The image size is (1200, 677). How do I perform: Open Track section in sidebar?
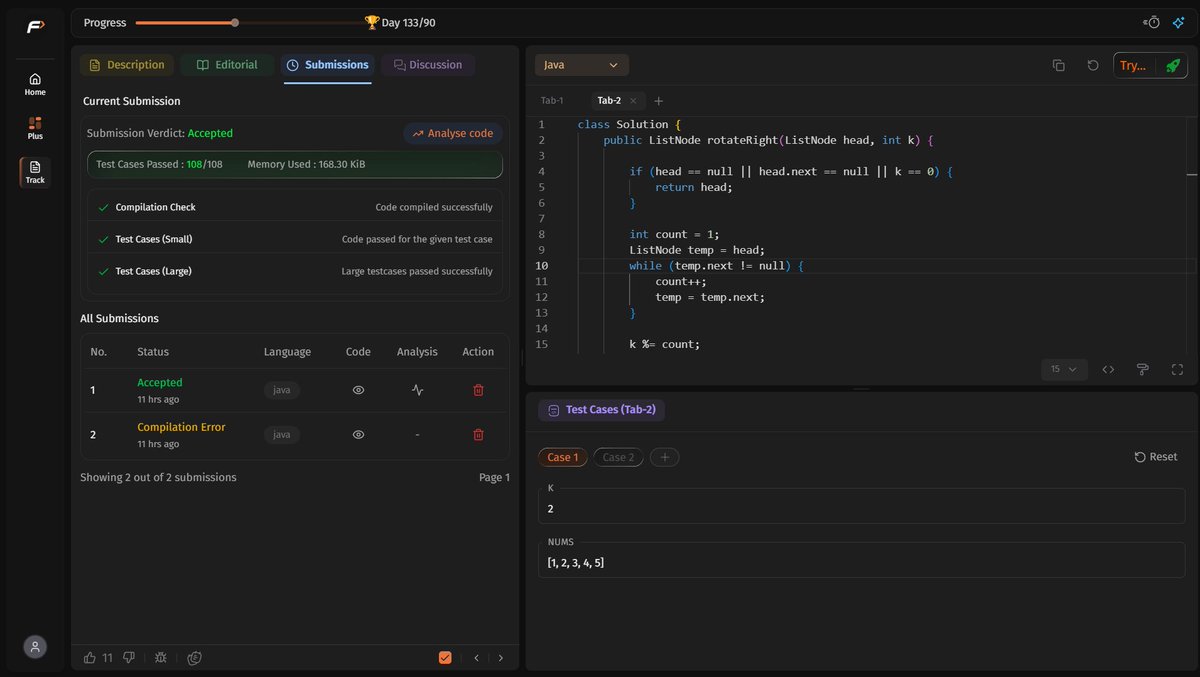tap(35, 172)
